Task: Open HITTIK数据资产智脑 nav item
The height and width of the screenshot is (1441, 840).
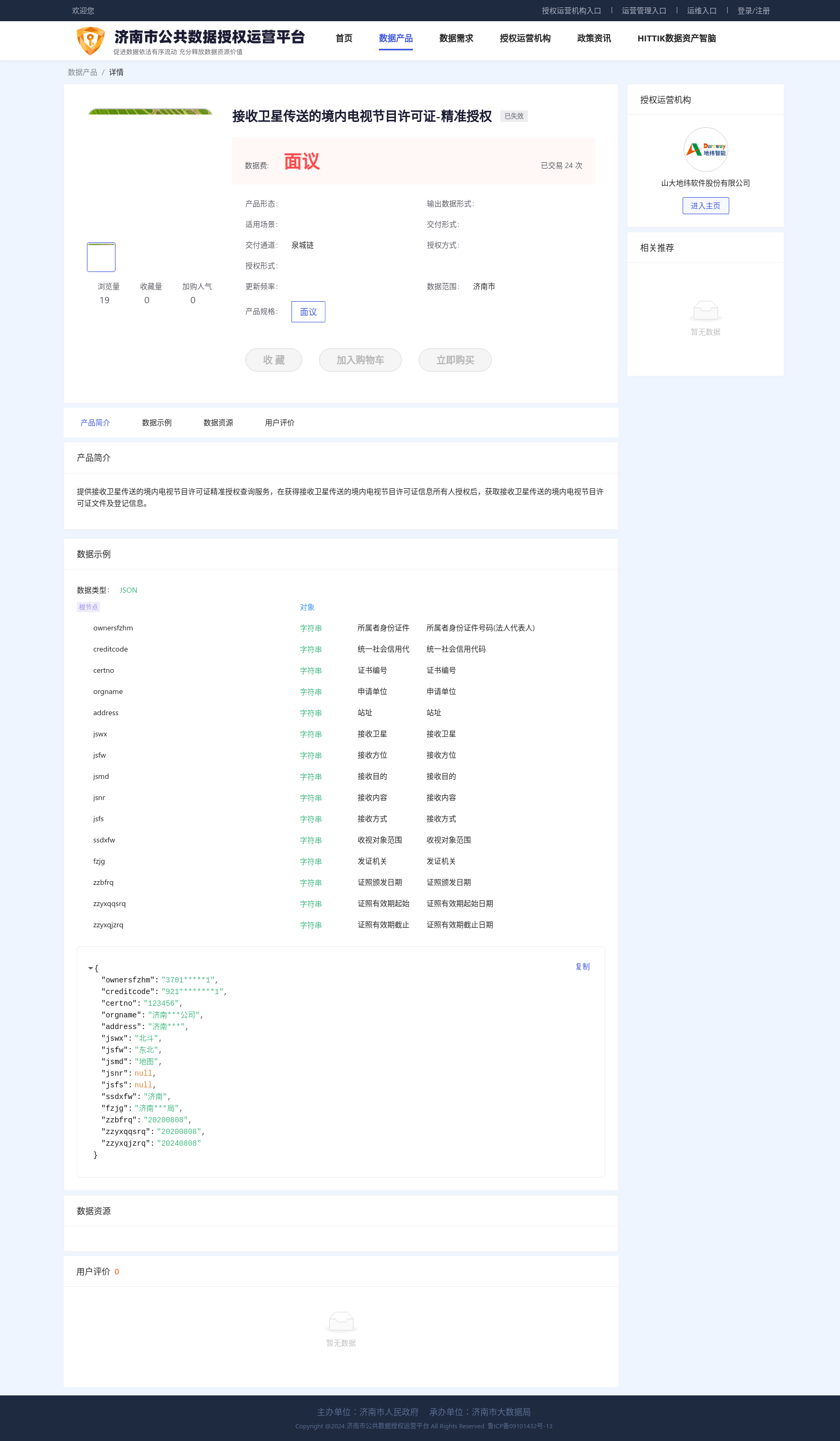Action: click(677, 38)
